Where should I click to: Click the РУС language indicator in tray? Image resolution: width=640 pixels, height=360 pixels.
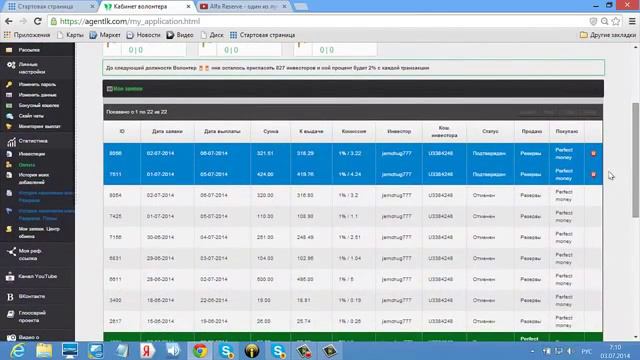coord(587,351)
